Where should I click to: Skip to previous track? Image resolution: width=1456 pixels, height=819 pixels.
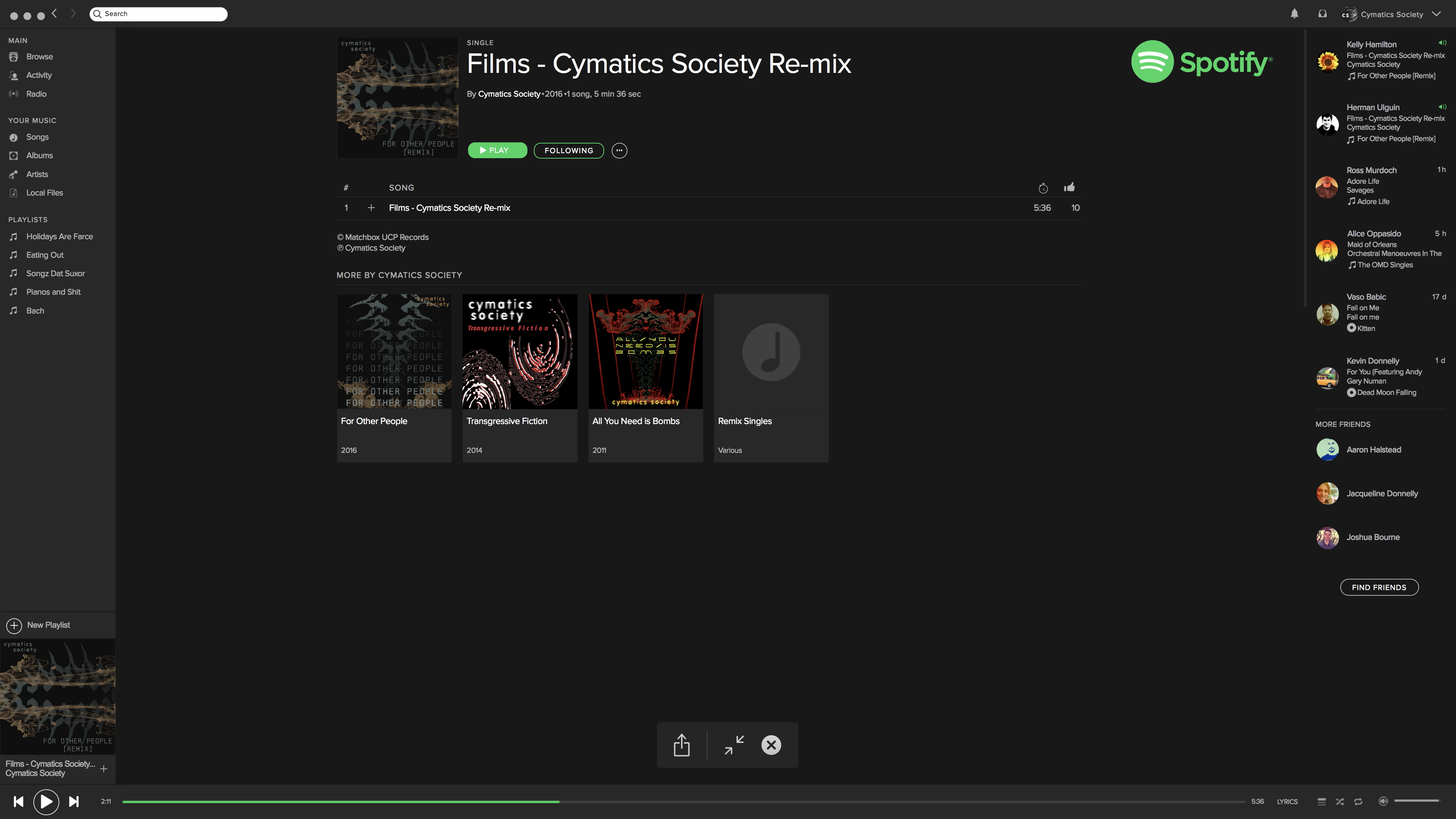pos(18,802)
